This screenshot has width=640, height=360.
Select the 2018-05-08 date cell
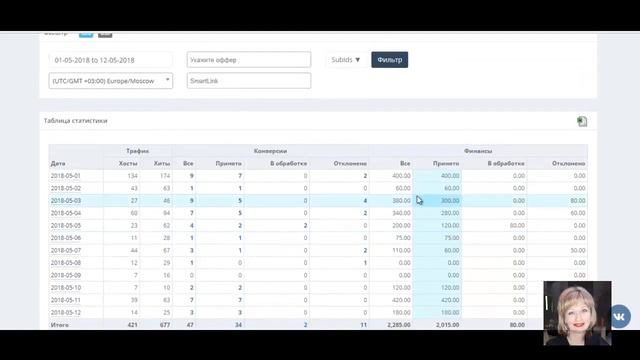[66, 263]
